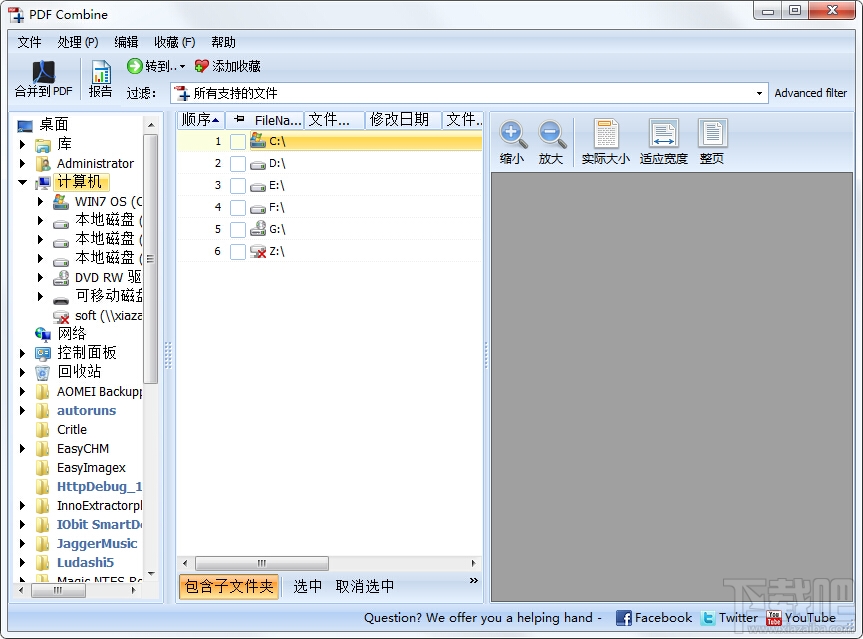
Task: Sort by the Order (顺序) column
Action: (201, 119)
